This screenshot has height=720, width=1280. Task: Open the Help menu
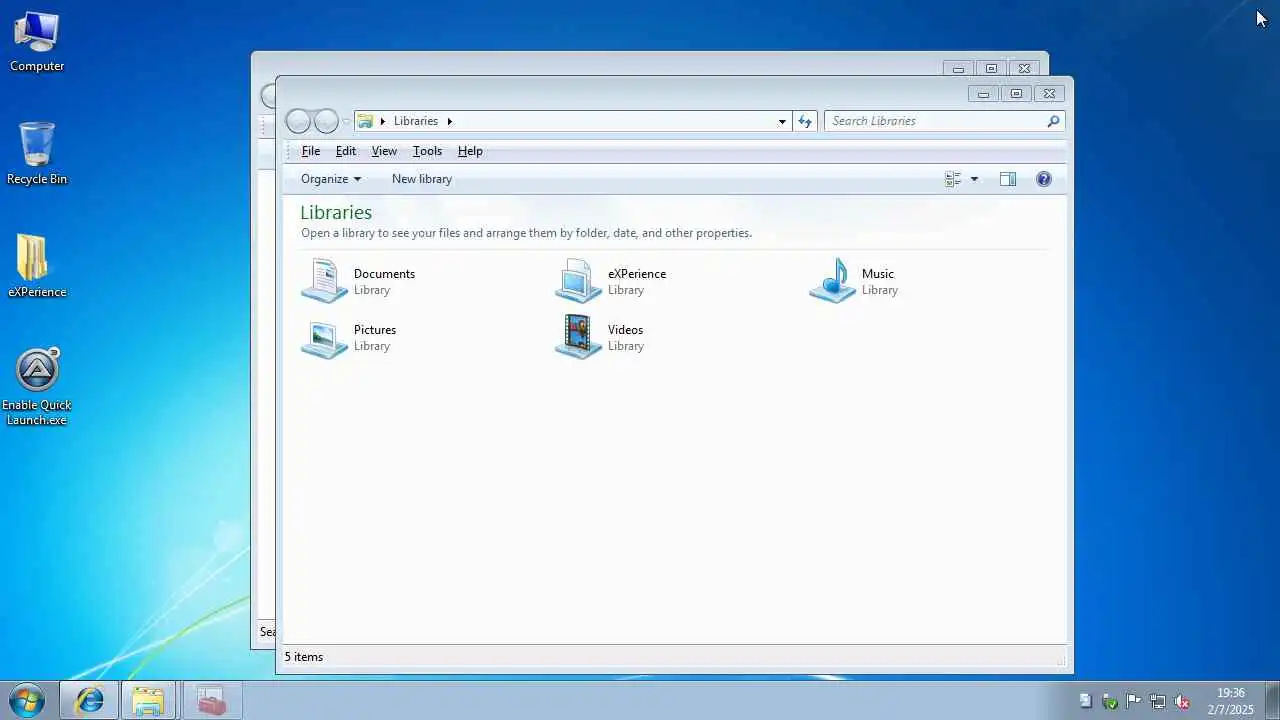point(470,151)
